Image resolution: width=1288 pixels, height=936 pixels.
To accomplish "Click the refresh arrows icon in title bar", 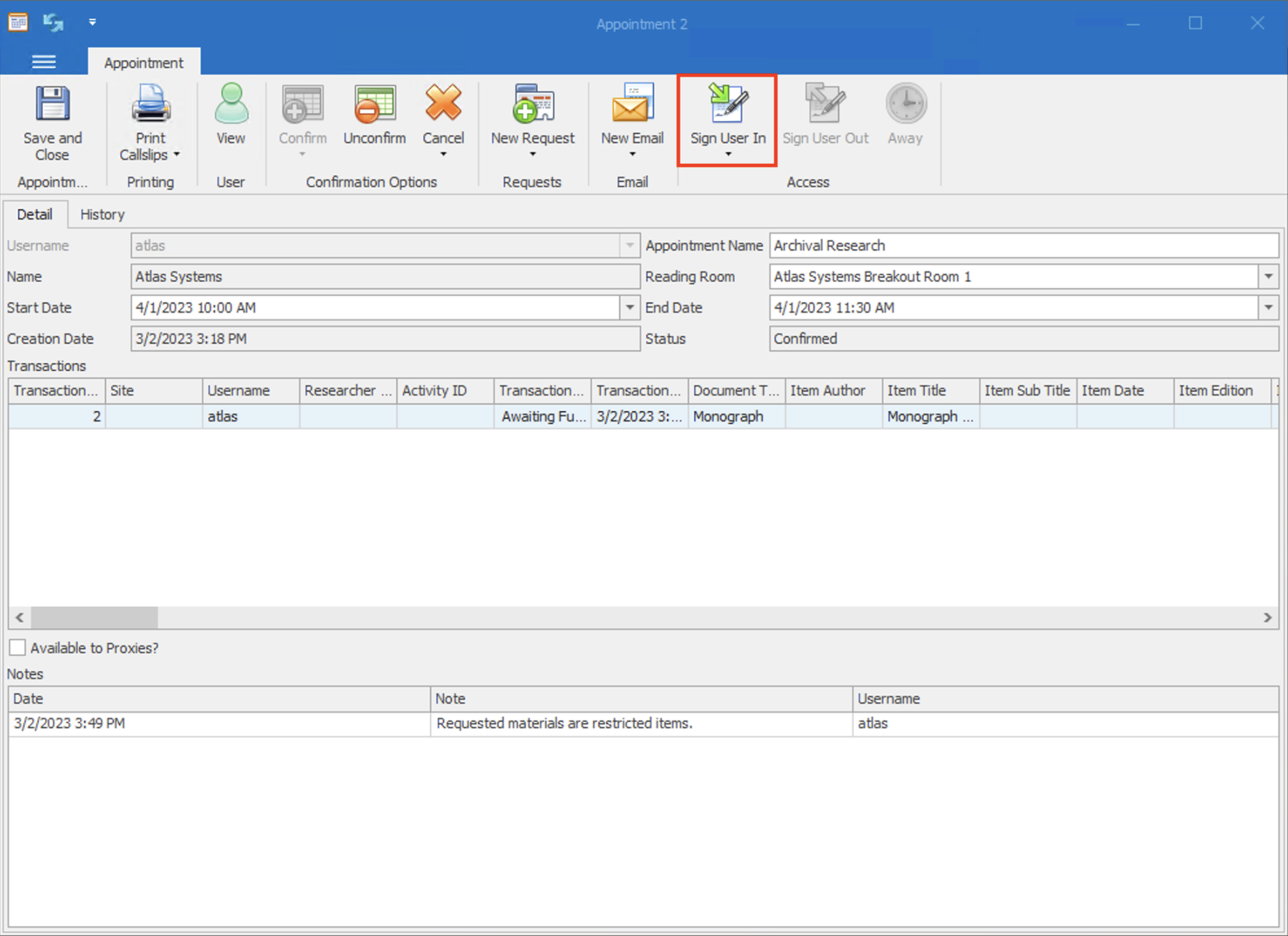I will (53, 23).
